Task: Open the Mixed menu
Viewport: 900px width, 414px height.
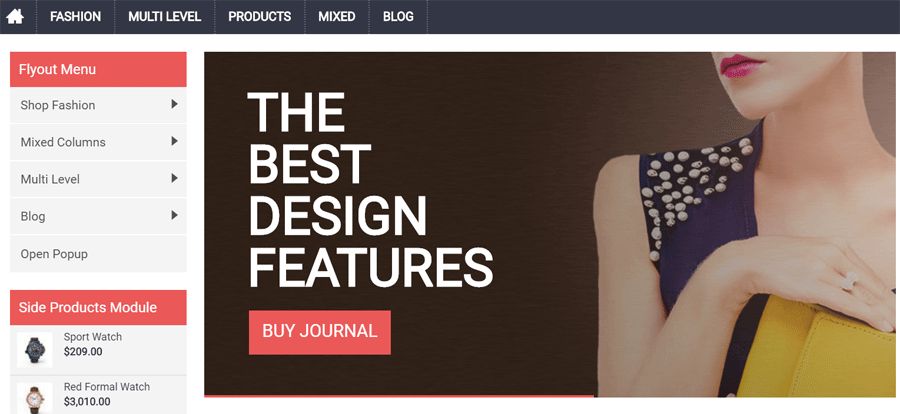Action: point(337,17)
